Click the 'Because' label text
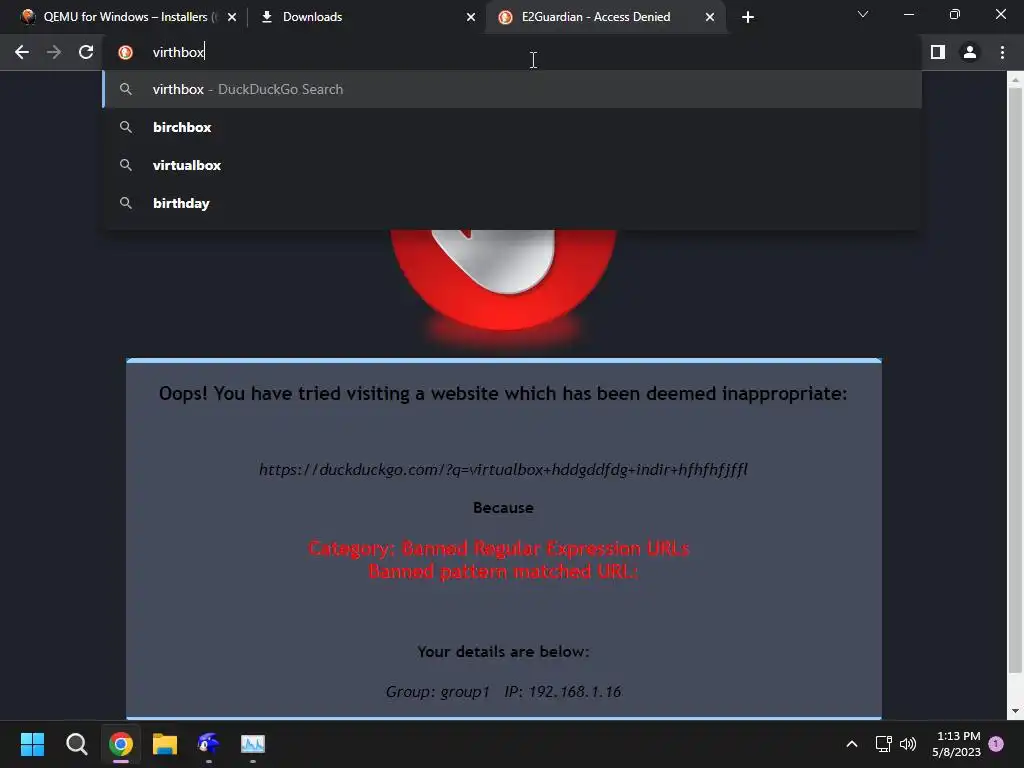Viewport: 1024px width, 768px height. pyautogui.click(x=504, y=508)
